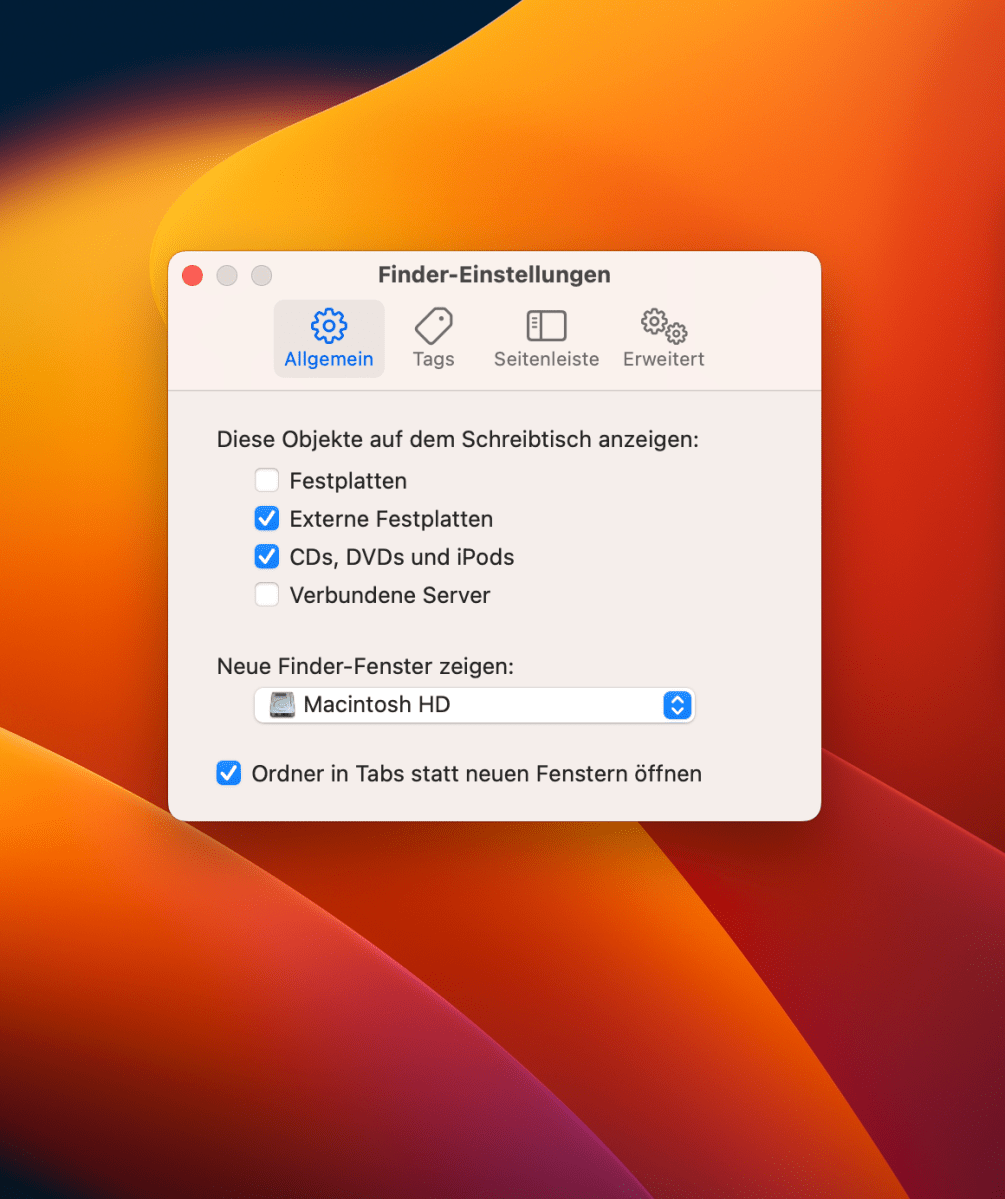Open the Seitenleiste sidebar icon

[x=546, y=326]
